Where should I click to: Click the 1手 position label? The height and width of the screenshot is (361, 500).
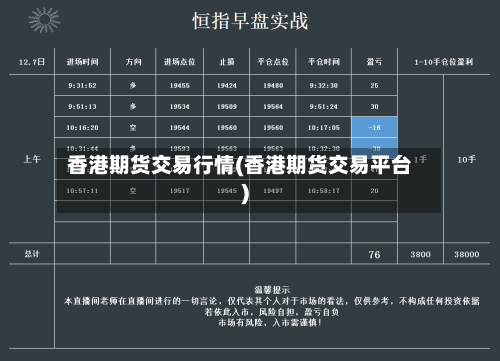click(x=420, y=159)
